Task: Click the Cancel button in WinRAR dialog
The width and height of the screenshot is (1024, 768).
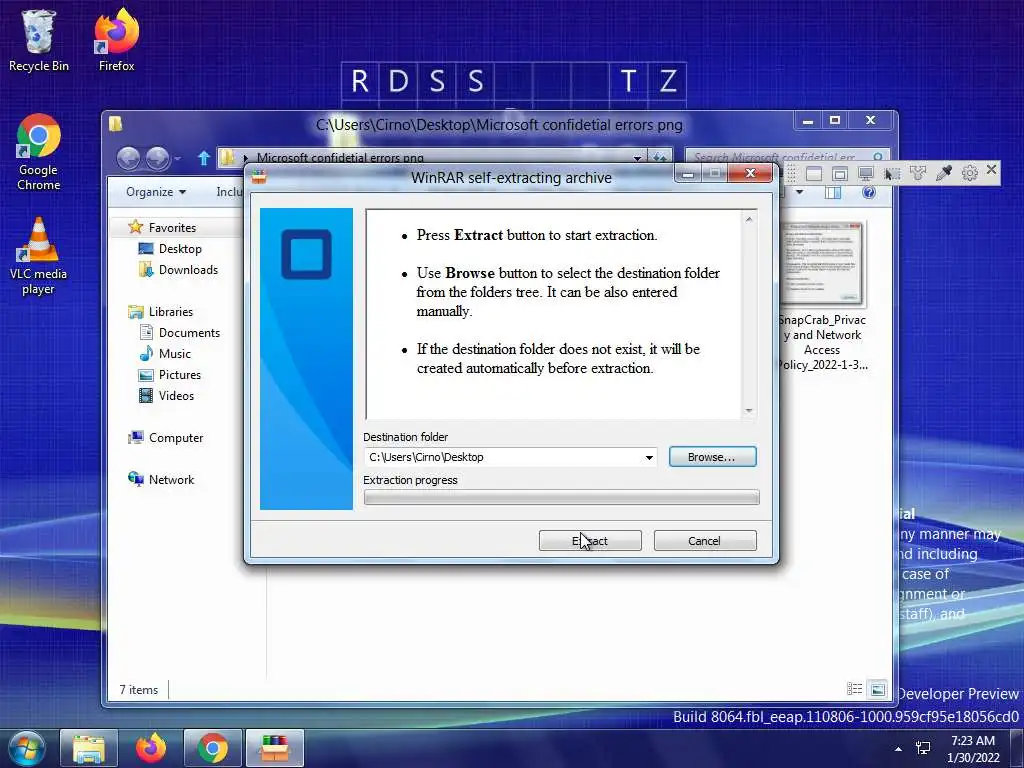Action: (x=705, y=541)
